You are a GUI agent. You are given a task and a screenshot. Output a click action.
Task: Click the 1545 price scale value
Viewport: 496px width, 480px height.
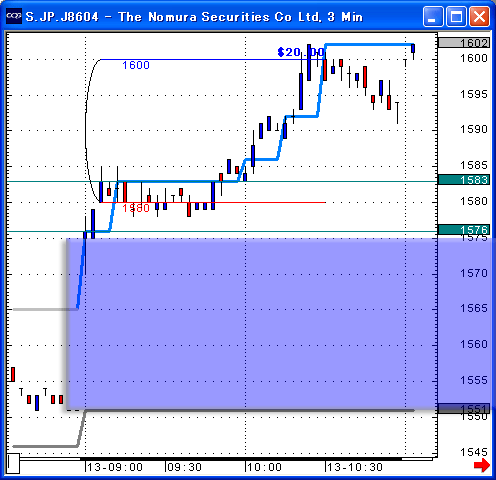point(474,452)
